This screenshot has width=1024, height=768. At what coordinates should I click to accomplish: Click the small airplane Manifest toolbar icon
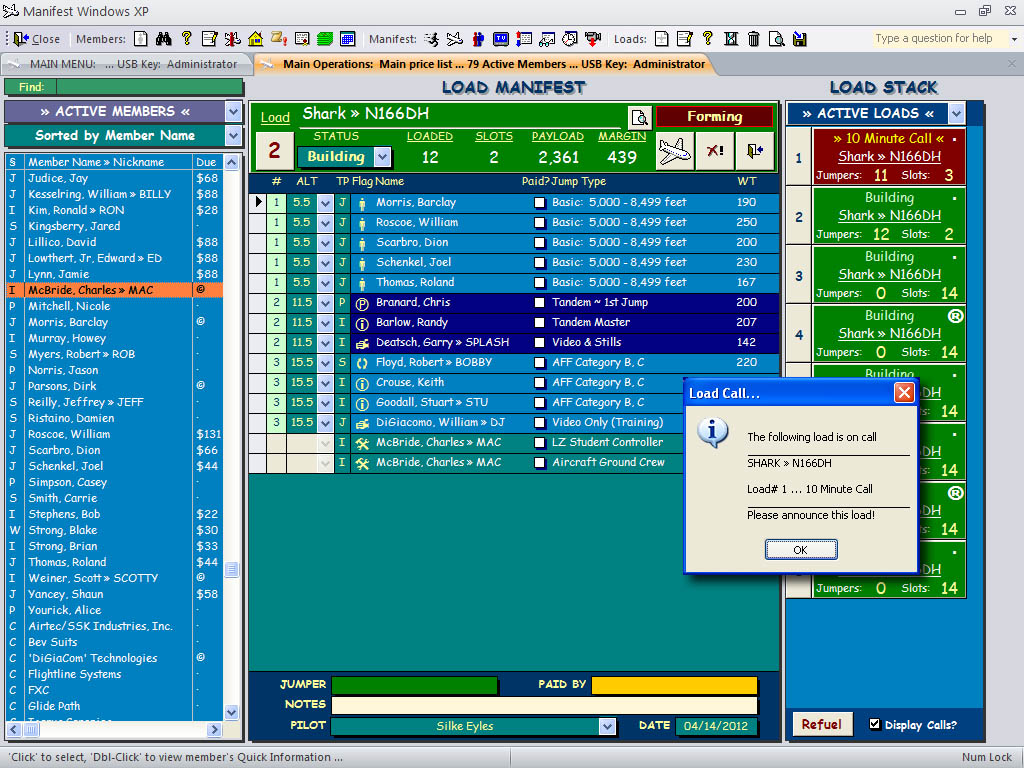coord(455,39)
